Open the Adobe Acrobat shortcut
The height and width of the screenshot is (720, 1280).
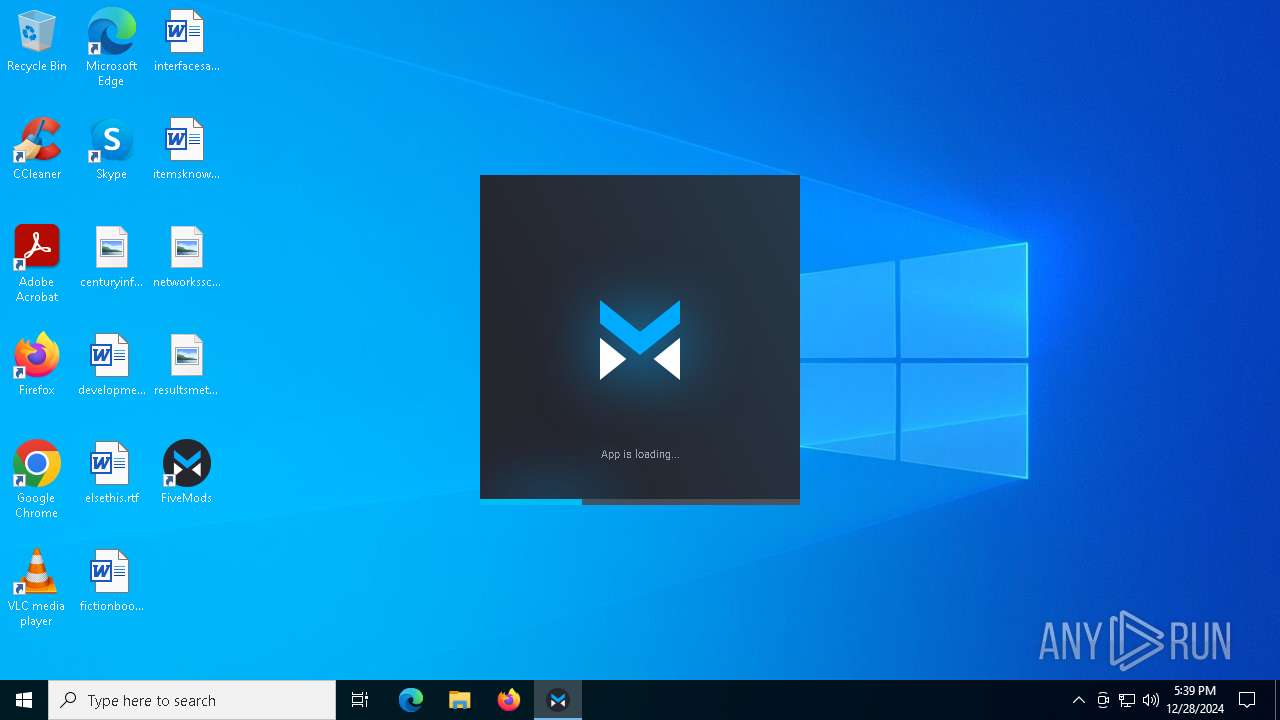37,264
